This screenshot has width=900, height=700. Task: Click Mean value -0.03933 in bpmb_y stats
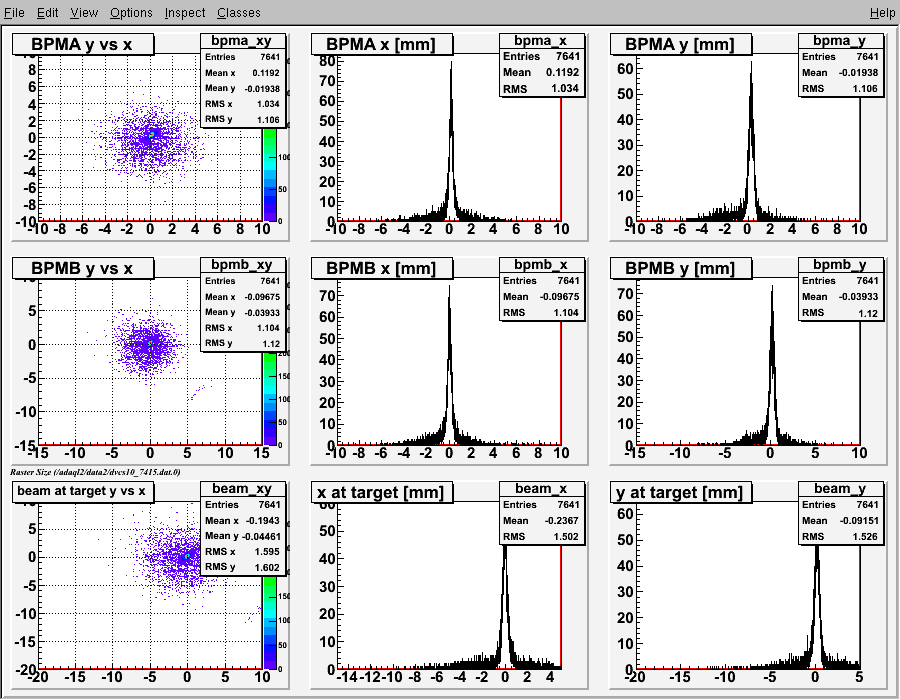859,297
